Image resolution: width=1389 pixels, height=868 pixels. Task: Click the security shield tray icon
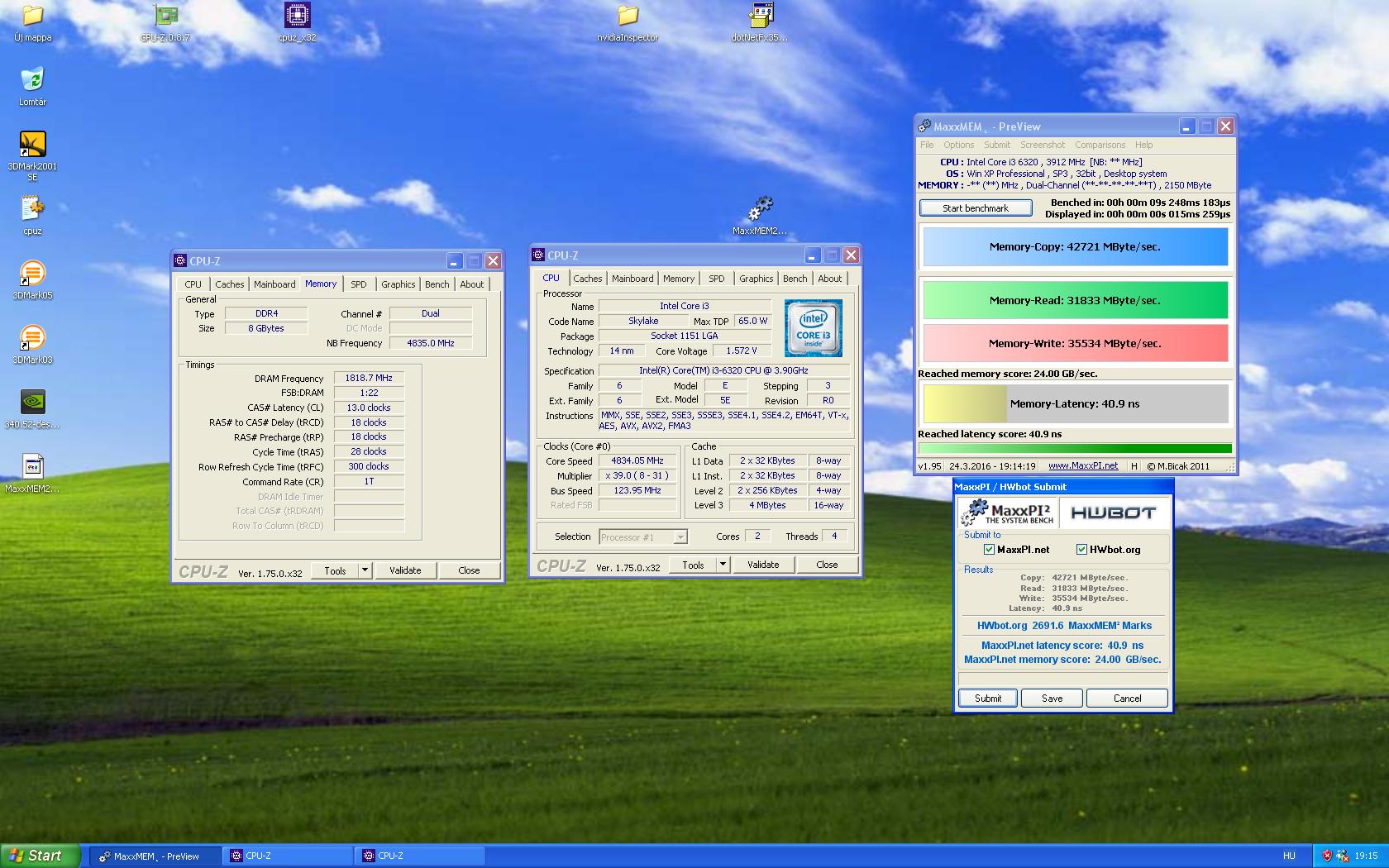point(1327,856)
